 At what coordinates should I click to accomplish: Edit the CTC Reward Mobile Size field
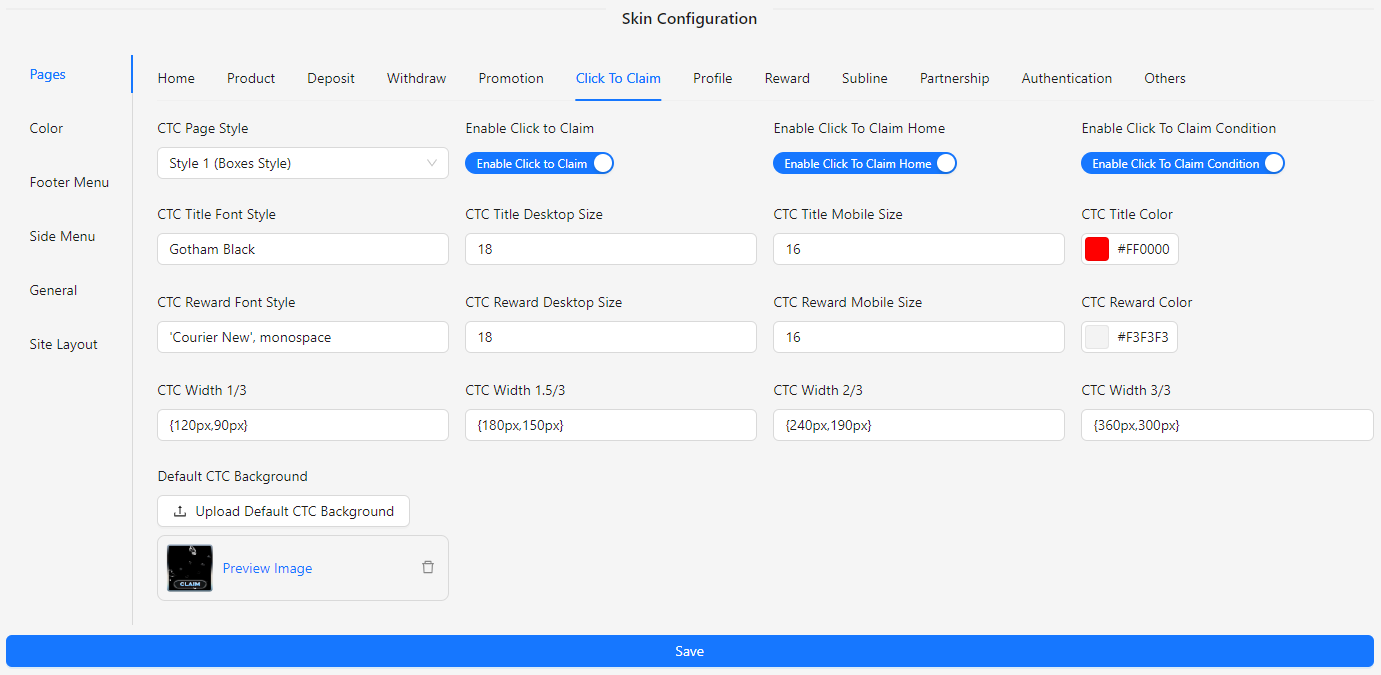click(918, 337)
